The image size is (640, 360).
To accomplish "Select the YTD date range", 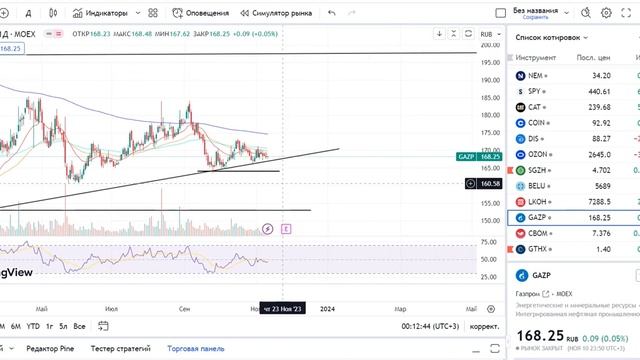I will tap(33, 327).
